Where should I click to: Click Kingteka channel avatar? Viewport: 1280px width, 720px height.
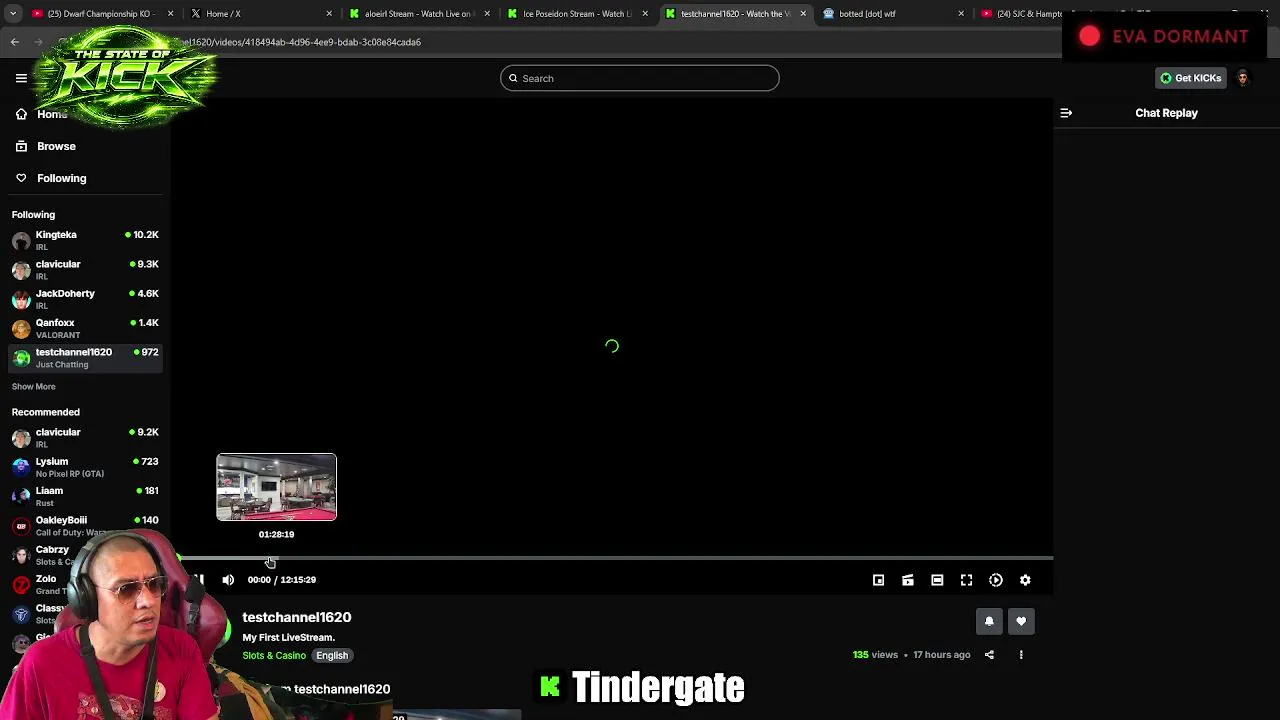21,240
